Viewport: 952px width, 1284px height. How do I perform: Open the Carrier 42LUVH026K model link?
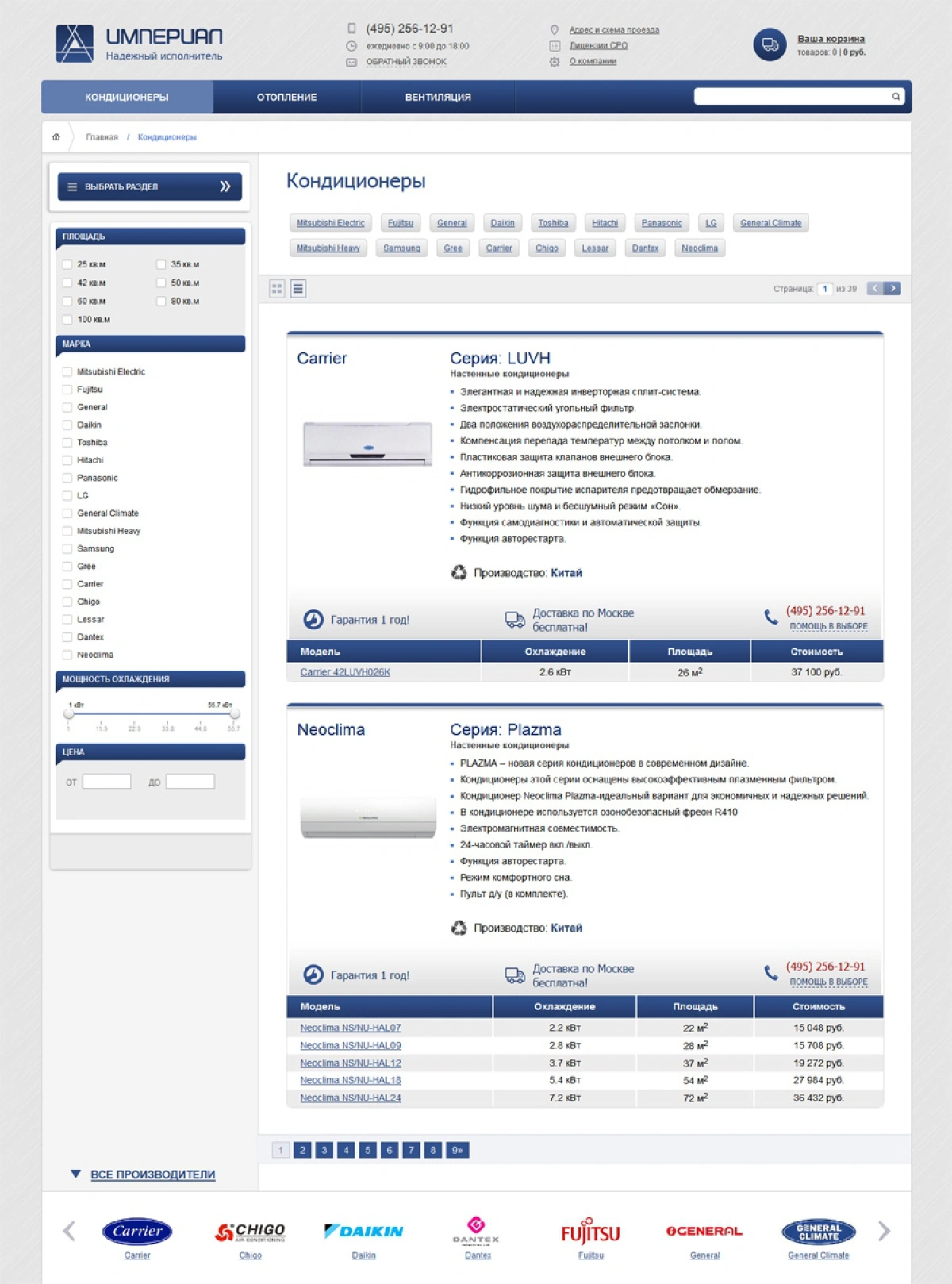(x=345, y=672)
